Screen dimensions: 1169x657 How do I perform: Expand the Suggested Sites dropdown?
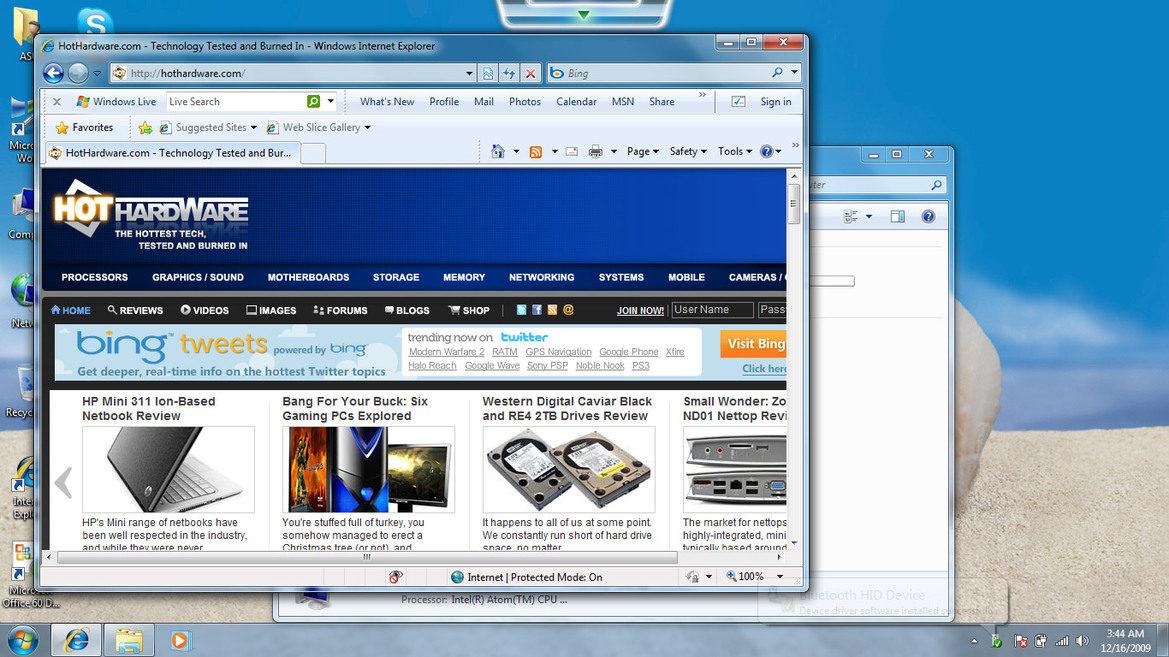click(x=253, y=128)
